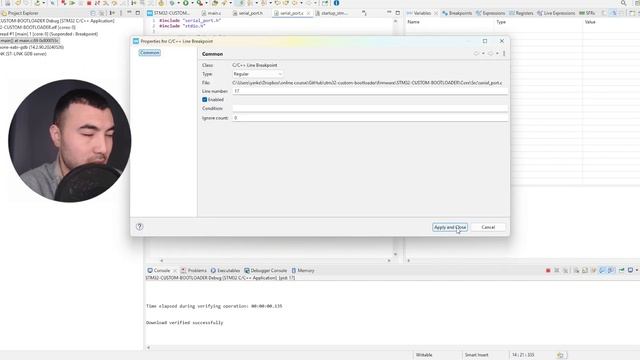Open the Problems tab in bottom panel

click(x=194, y=271)
